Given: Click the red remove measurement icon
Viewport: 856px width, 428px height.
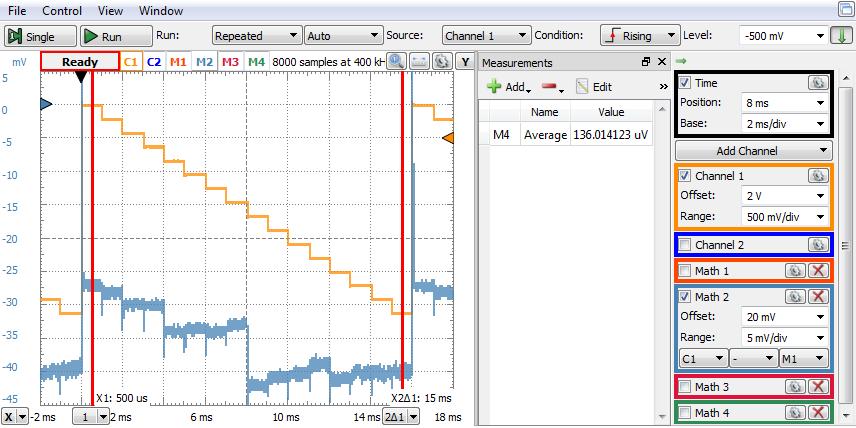Looking at the screenshot, I should click(552, 87).
